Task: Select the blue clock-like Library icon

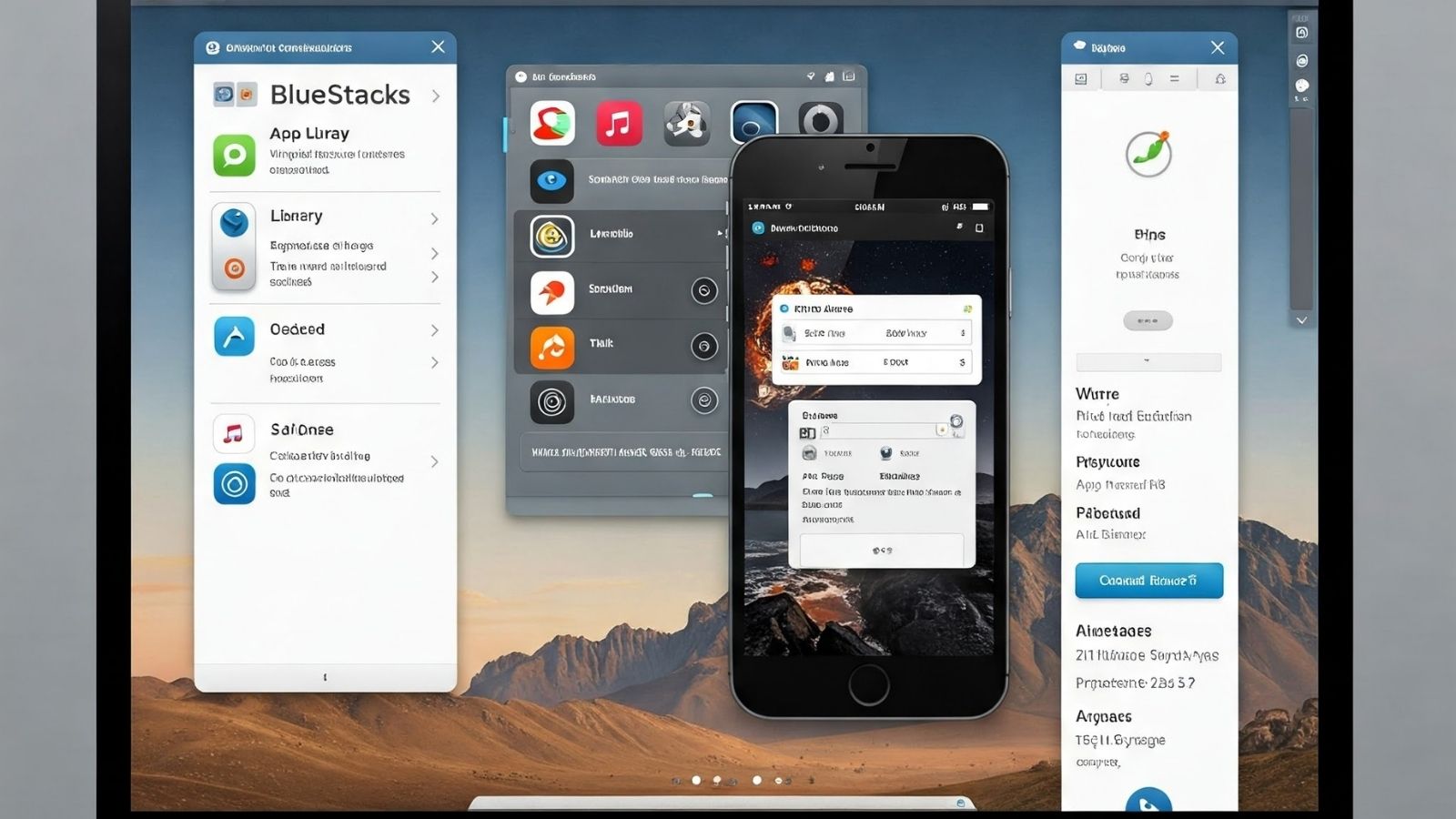Action: coord(234,223)
